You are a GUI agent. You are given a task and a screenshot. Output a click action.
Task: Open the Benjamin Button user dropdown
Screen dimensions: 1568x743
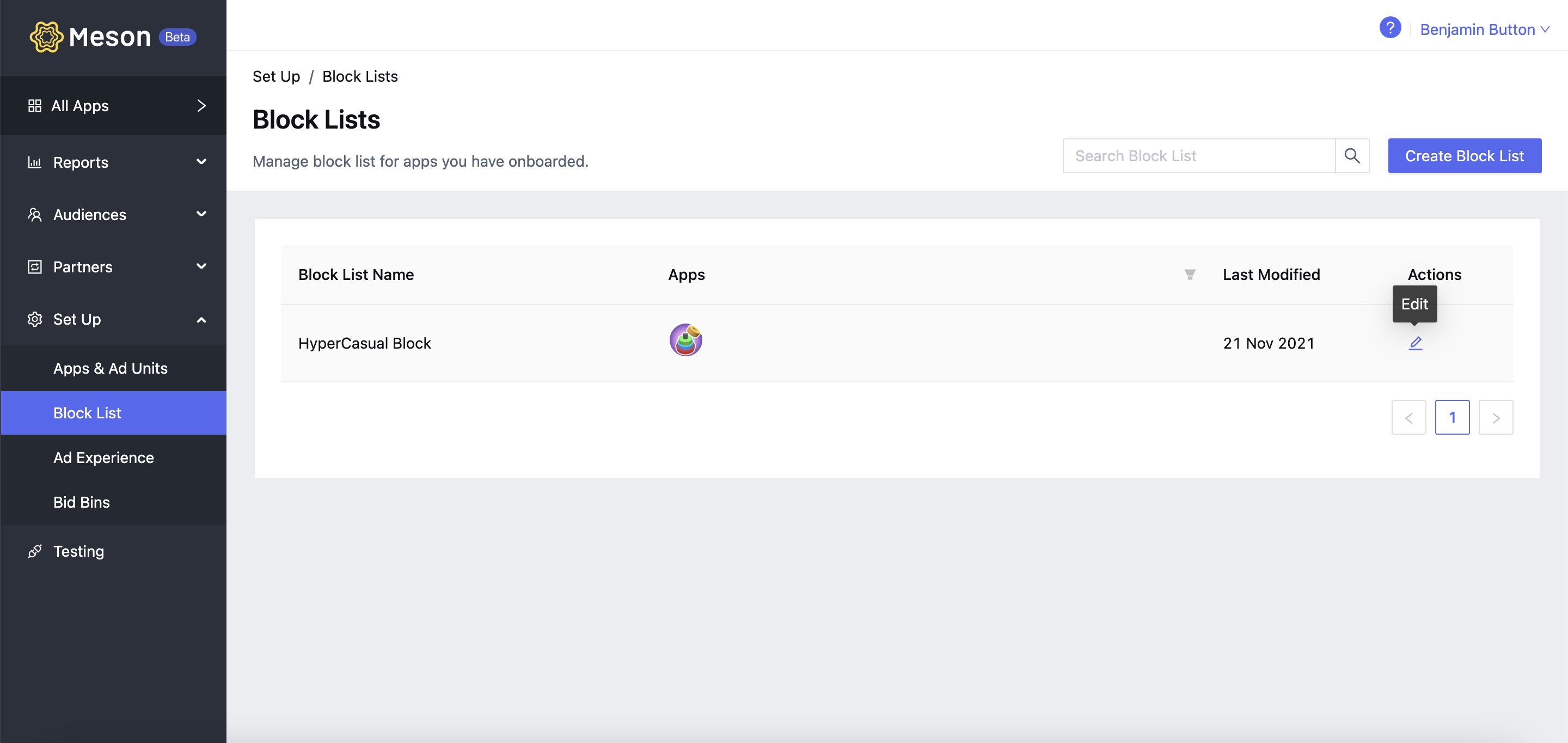1485,29
